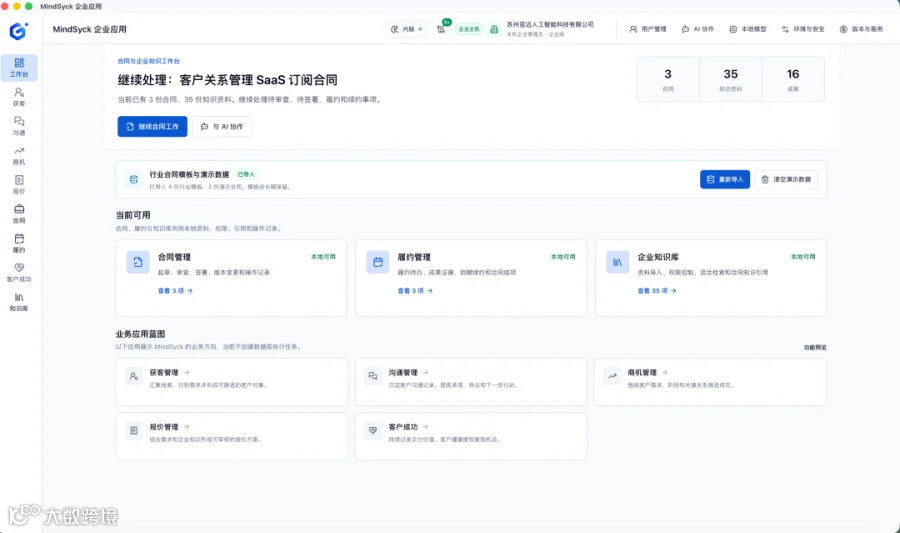This screenshot has height=533, width=900.
Task: Click the 获客管理 card title
Action: (164, 373)
